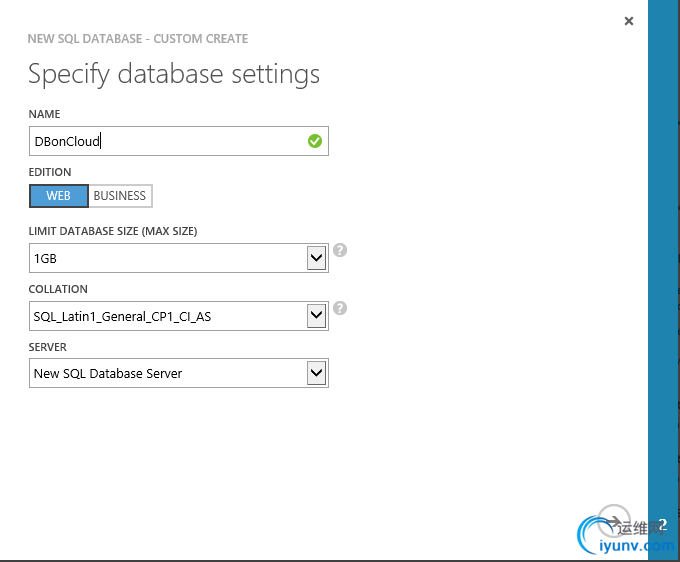This screenshot has height=562, width=680.
Task: Click the database Name text field
Action: point(165,141)
